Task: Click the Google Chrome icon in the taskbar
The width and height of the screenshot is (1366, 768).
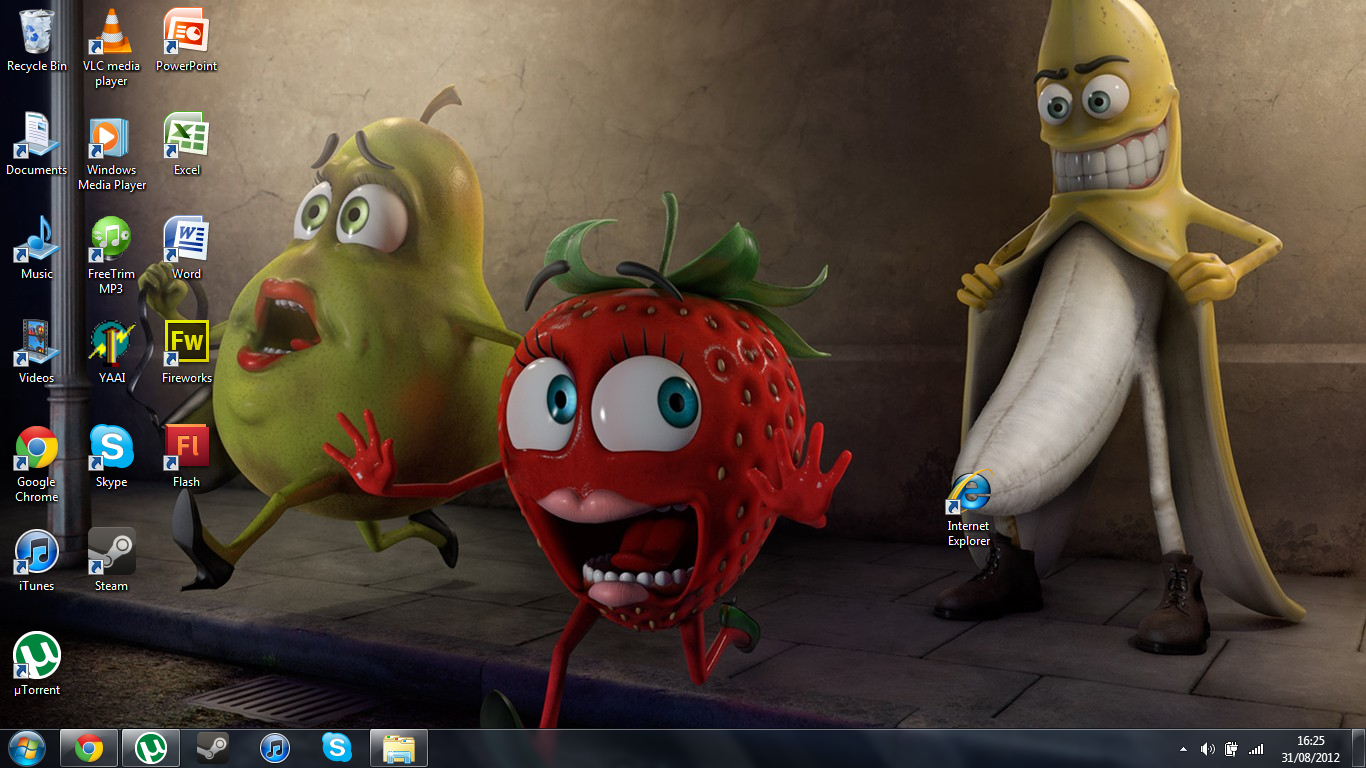Action: pyautogui.click(x=89, y=748)
